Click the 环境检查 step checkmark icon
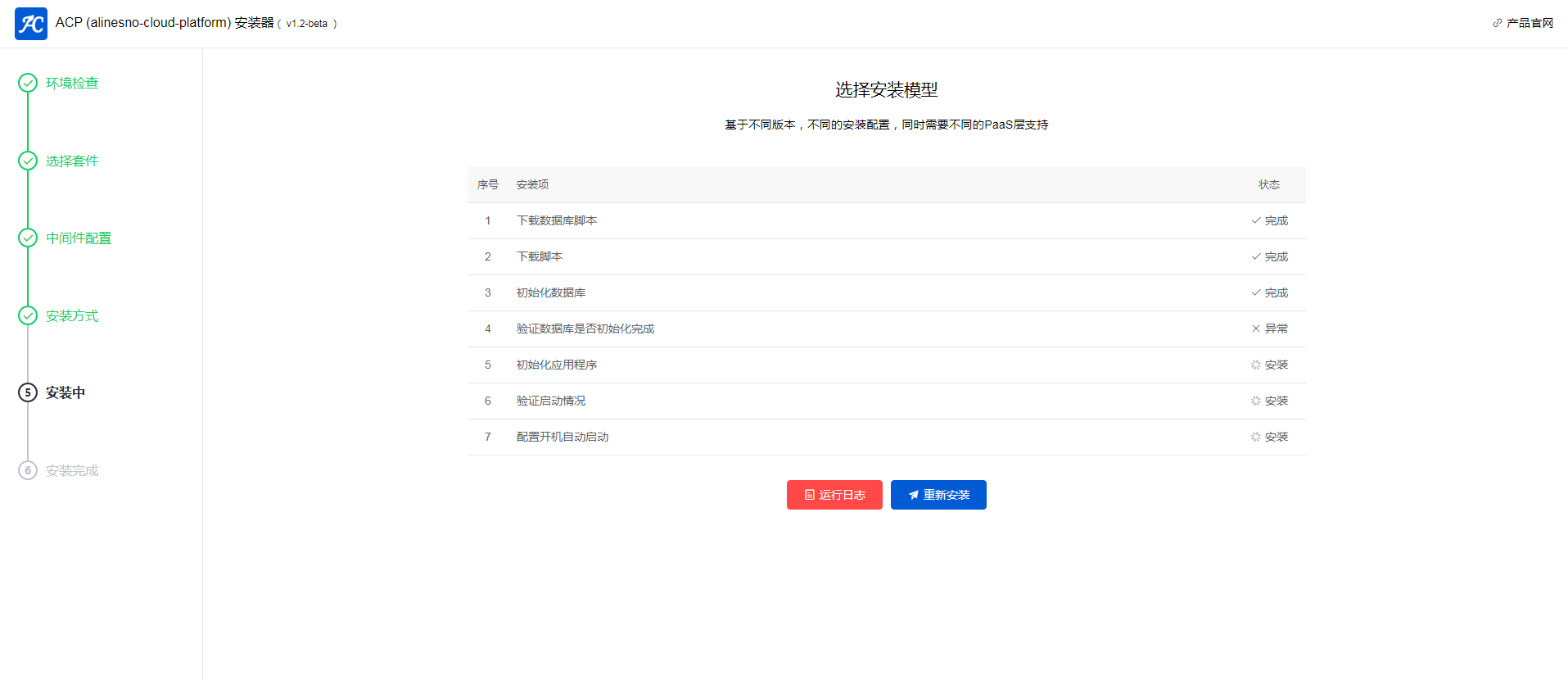 pyautogui.click(x=28, y=83)
